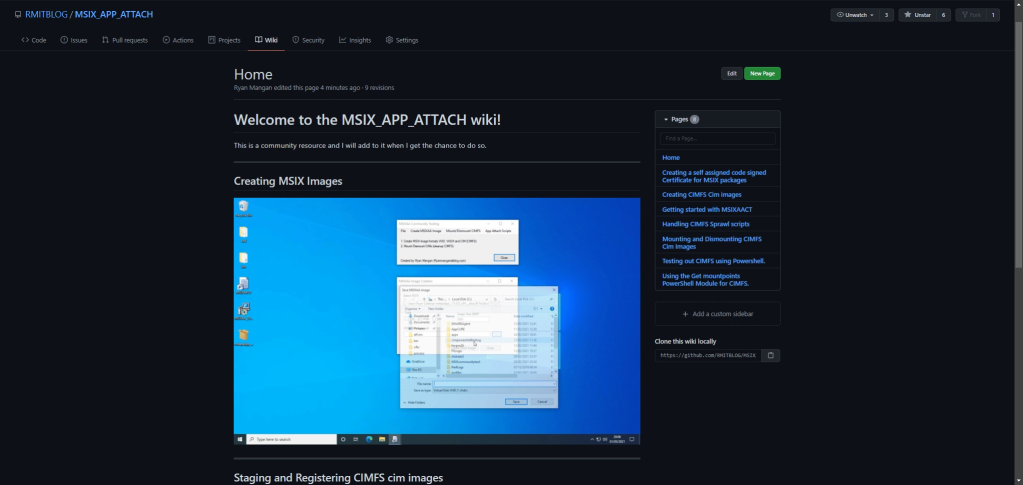1023x485 pixels.
Task: Open the repository Settings tab
Action: pyautogui.click(x=402, y=40)
